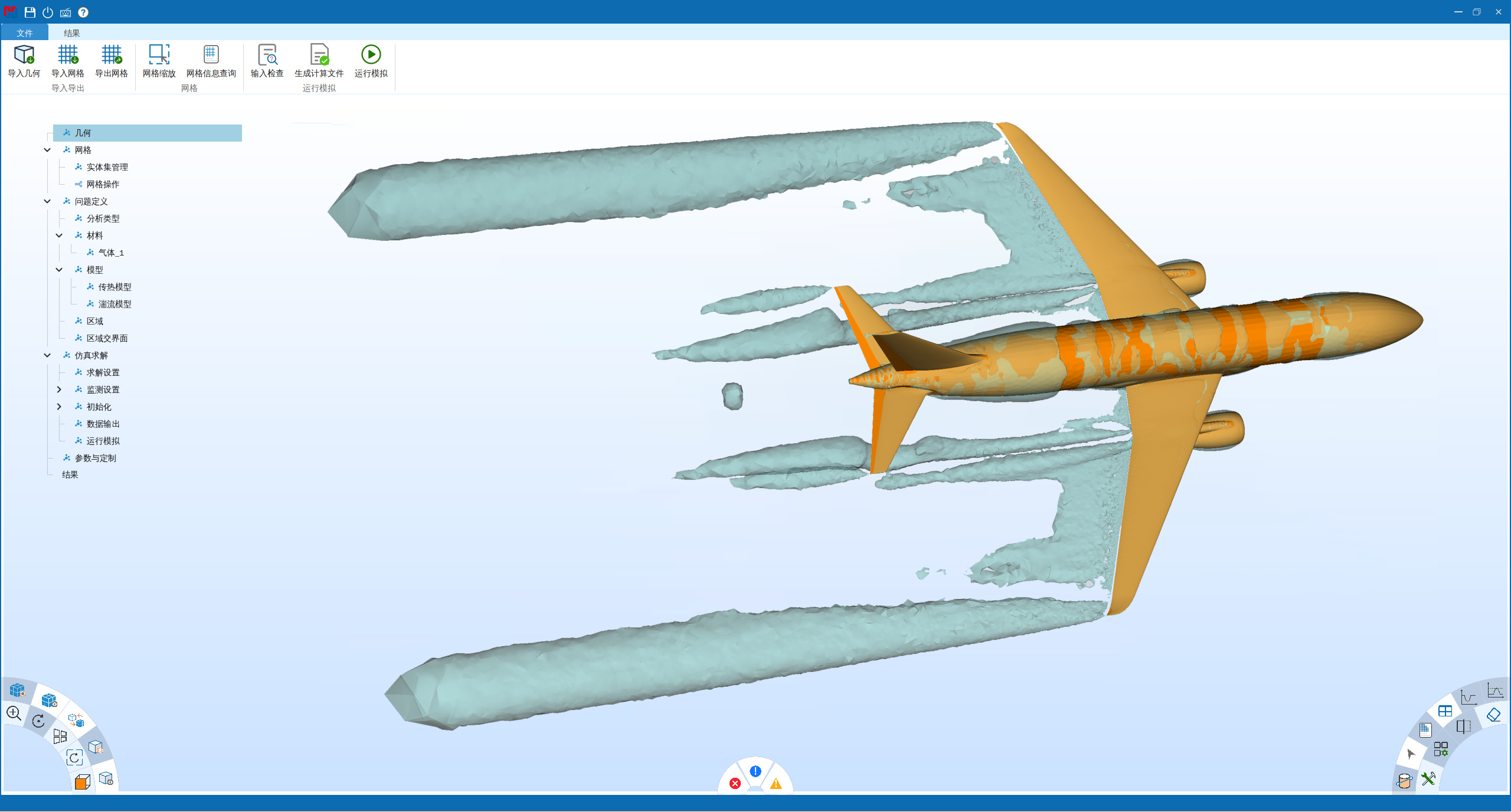Click the Import Geometry (导入几何) icon

click(x=24, y=55)
